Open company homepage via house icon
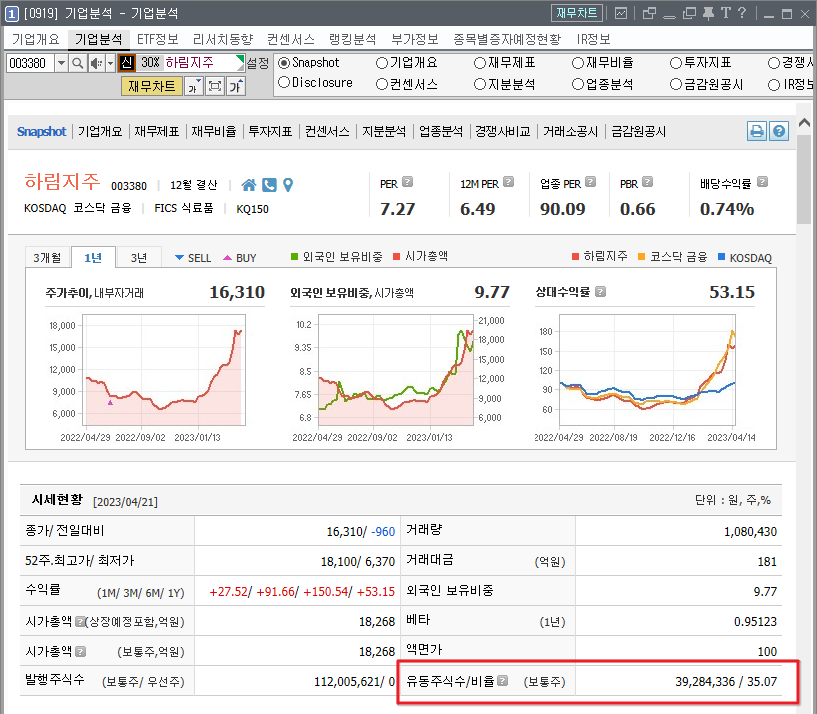 click(249, 184)
